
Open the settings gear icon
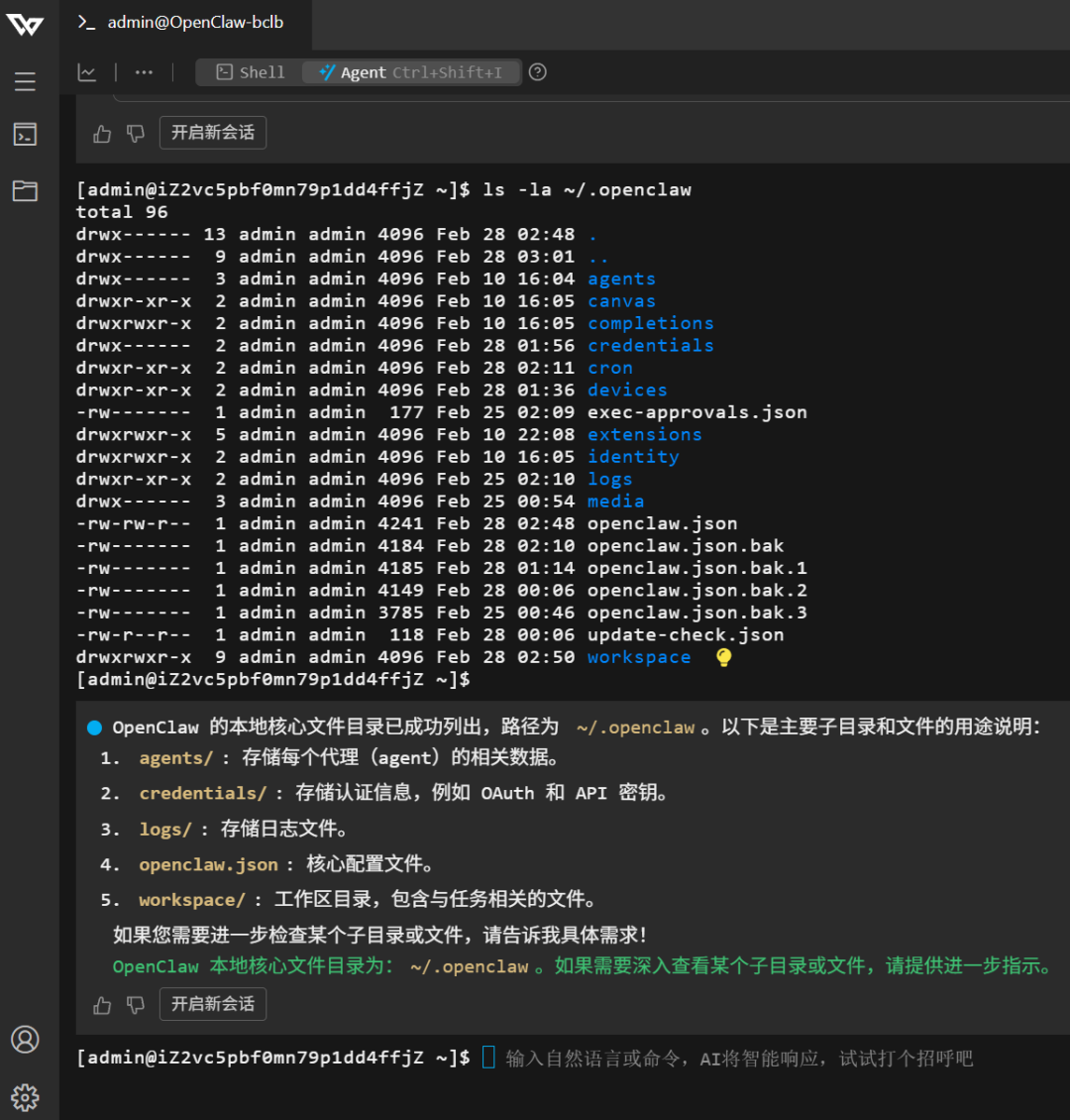click(x=25, y=1097)
